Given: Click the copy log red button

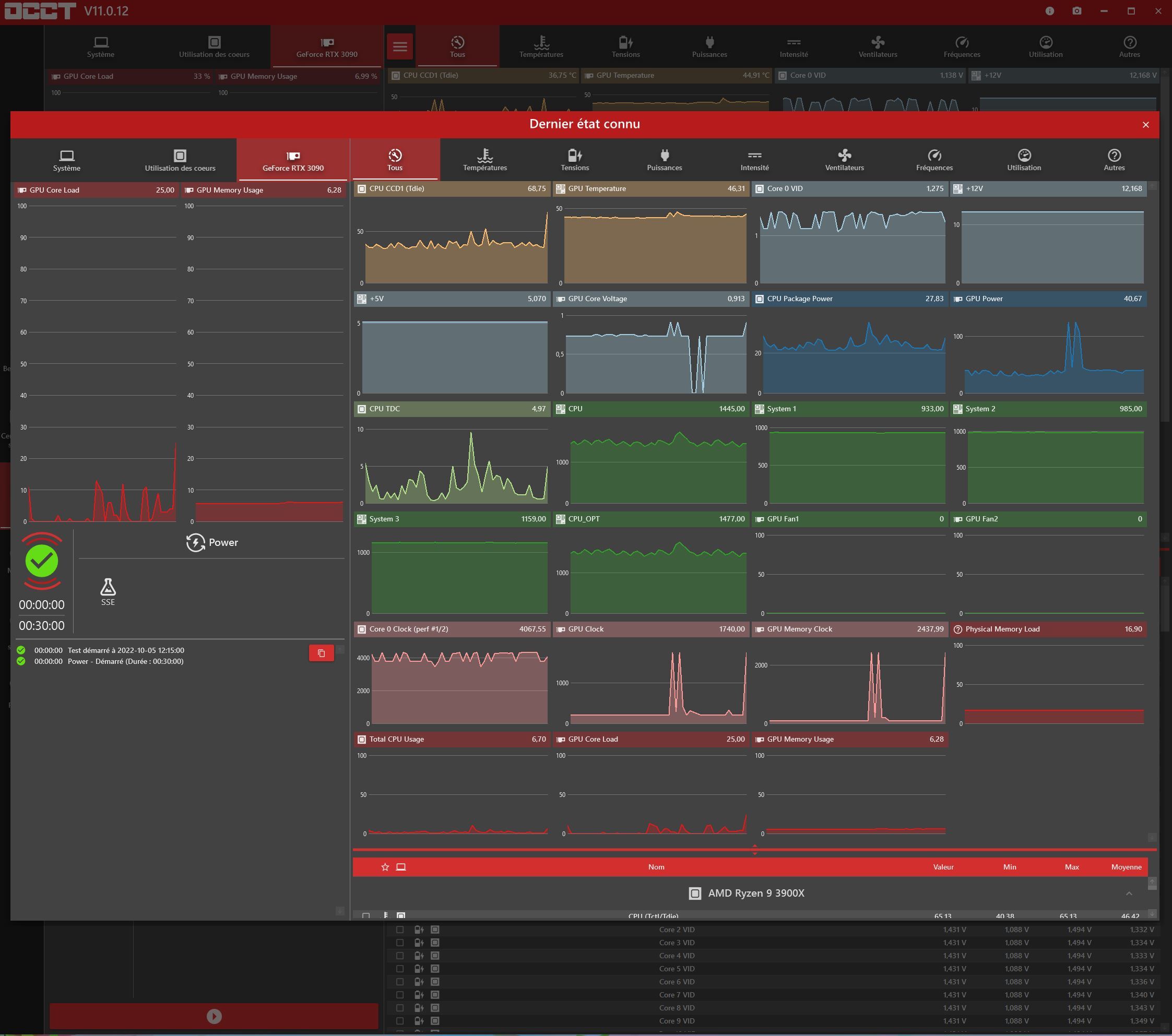Looking at the screenshot, I should (x=321, y=653).
